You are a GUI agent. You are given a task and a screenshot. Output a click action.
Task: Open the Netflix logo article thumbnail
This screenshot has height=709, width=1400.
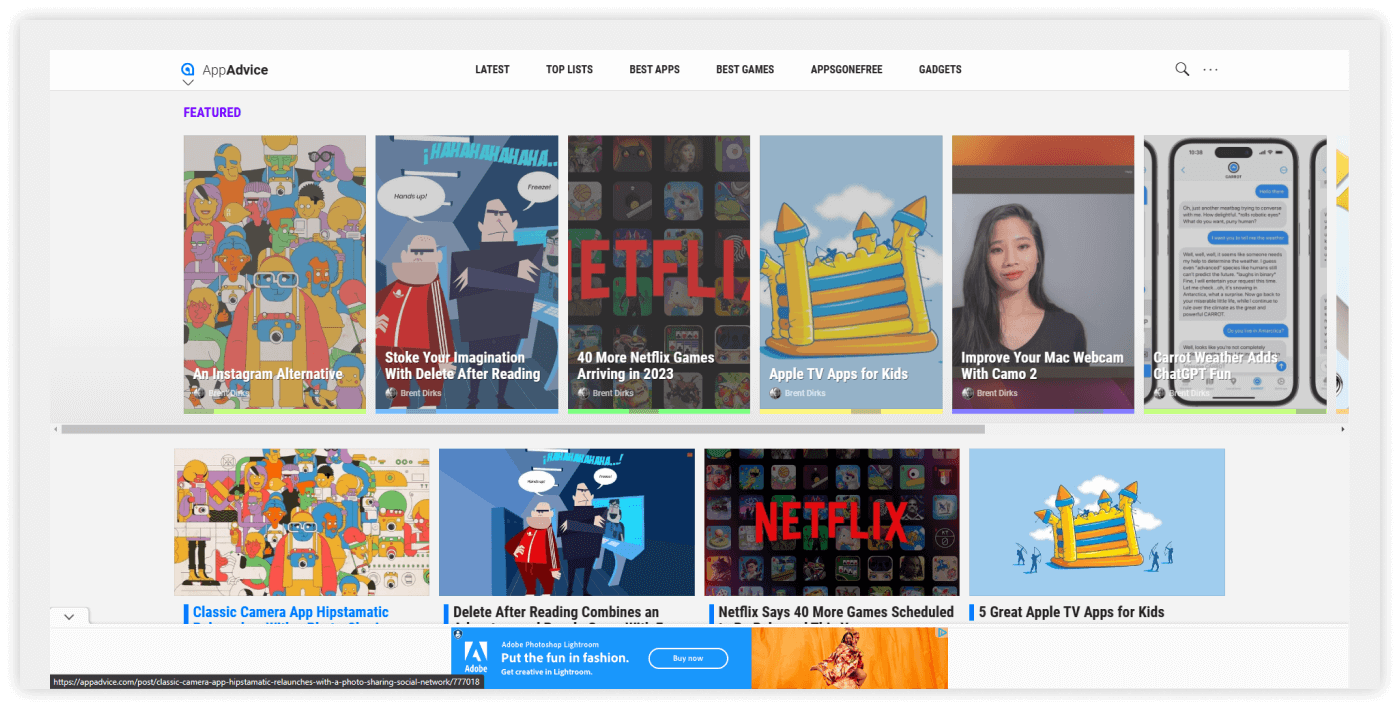tap(832, 522)
